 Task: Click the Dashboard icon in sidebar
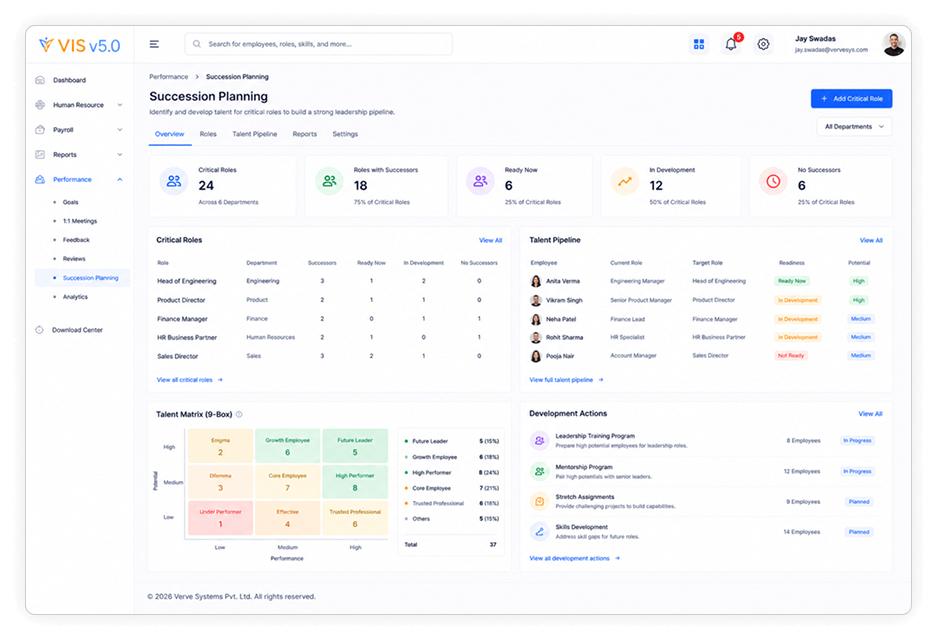[x=40, y=80]
